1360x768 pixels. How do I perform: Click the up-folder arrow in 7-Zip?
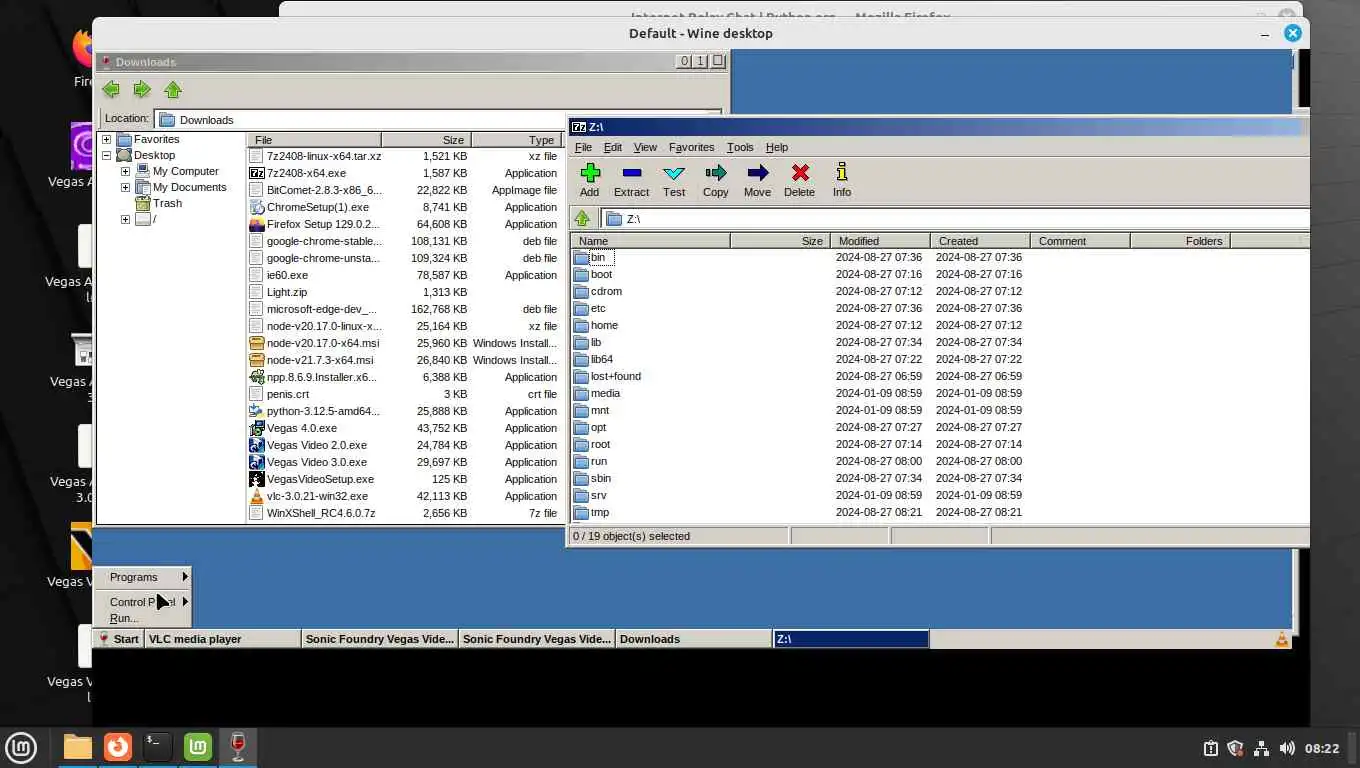click(582, 218)
